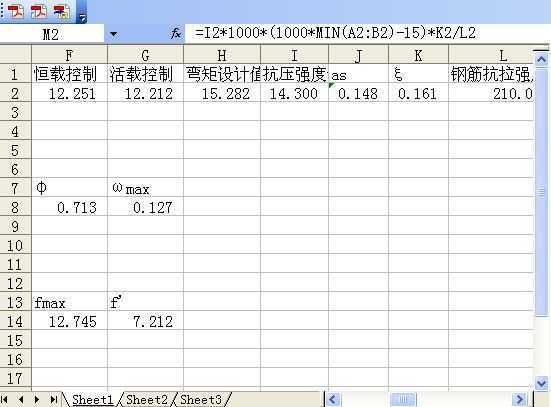Screen dimensions: 551x407
Task: Click previous sheet navigation arrow
Action: pos(21,400)
